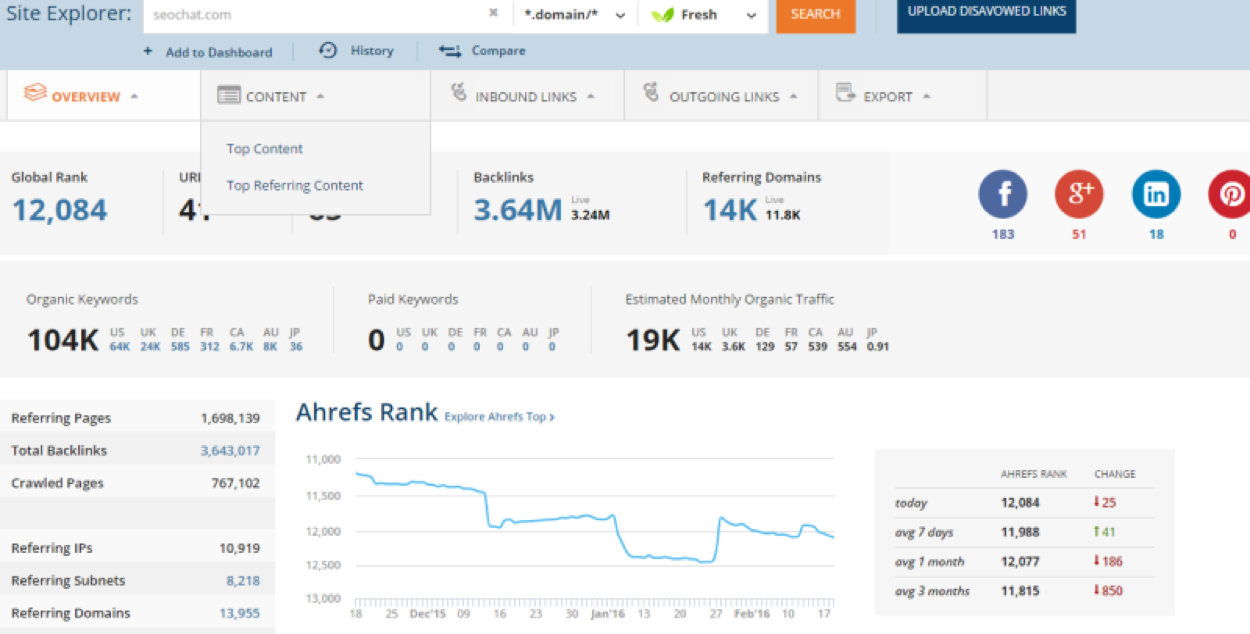
Task: Expand the Export menu
Action: point(887,97)
